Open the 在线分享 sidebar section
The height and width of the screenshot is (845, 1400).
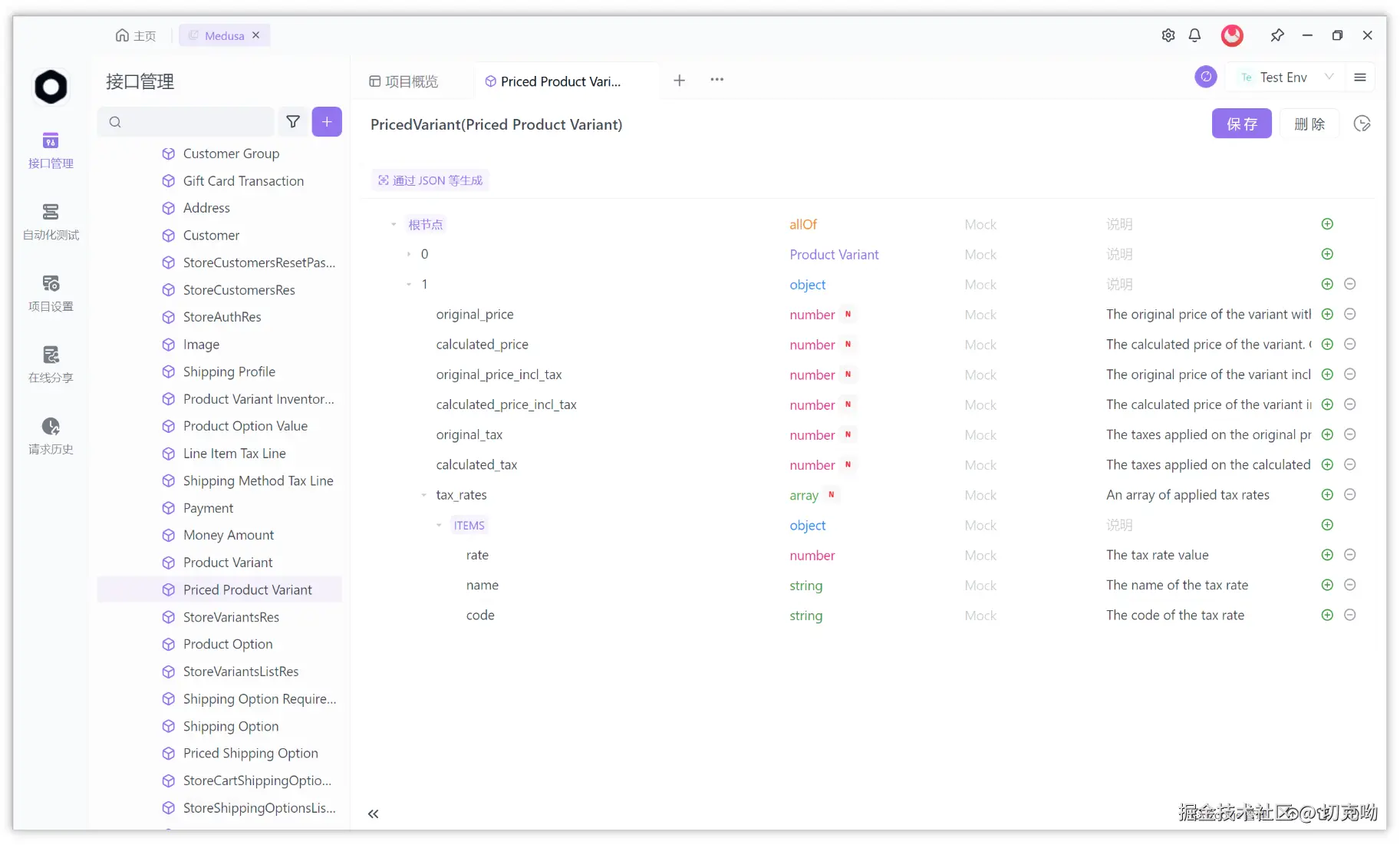click(x=51, y=365)
